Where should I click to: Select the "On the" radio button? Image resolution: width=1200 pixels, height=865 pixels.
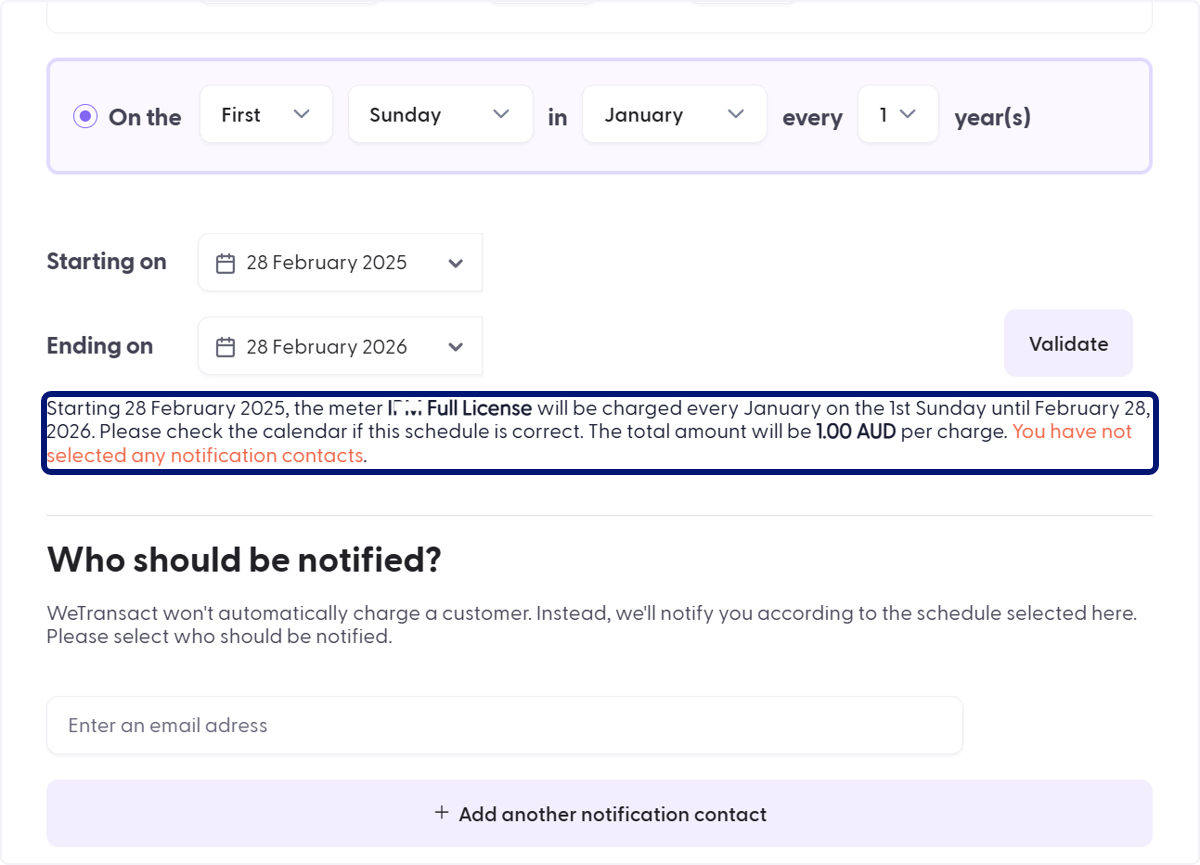pyautogui.click(x=86, y=117)
